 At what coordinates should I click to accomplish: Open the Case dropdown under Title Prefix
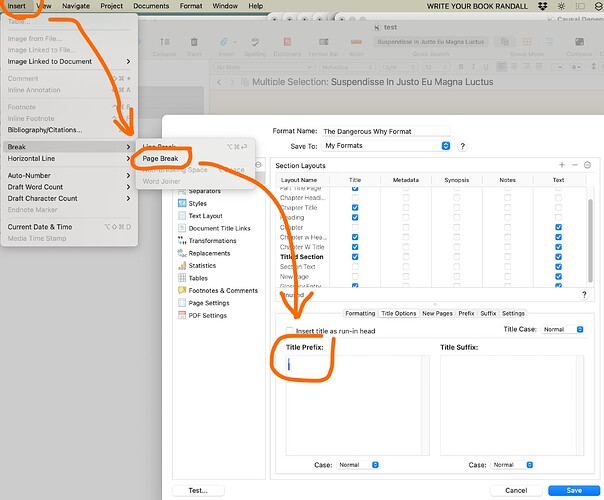click(x=358, y=465)
